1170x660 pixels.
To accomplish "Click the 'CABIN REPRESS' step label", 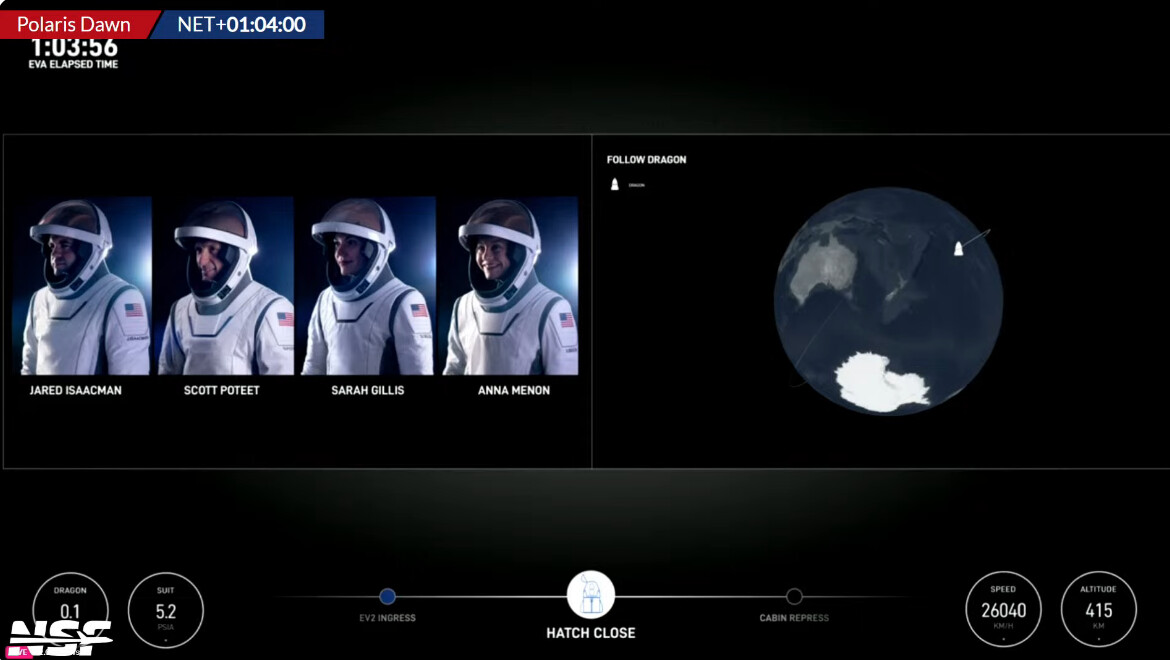I will pos(794,617).
